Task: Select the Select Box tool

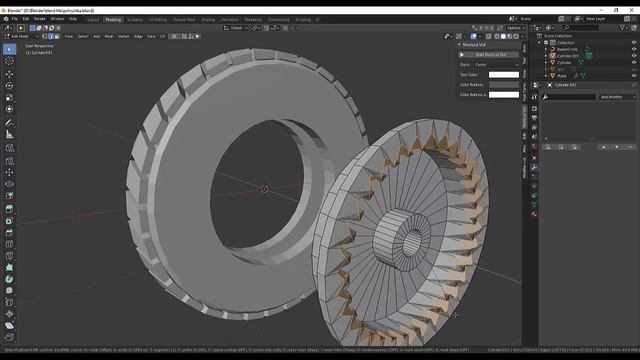Action: 9,49
